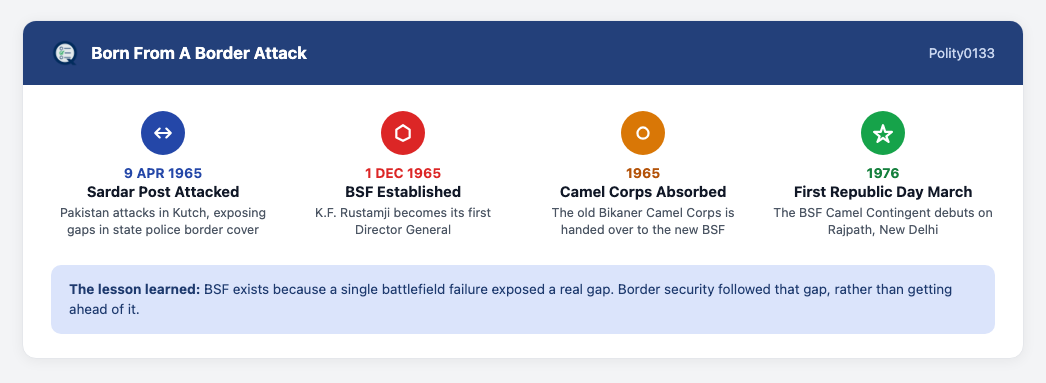Select the 1 DEC 1965 date label

point(403,173)
